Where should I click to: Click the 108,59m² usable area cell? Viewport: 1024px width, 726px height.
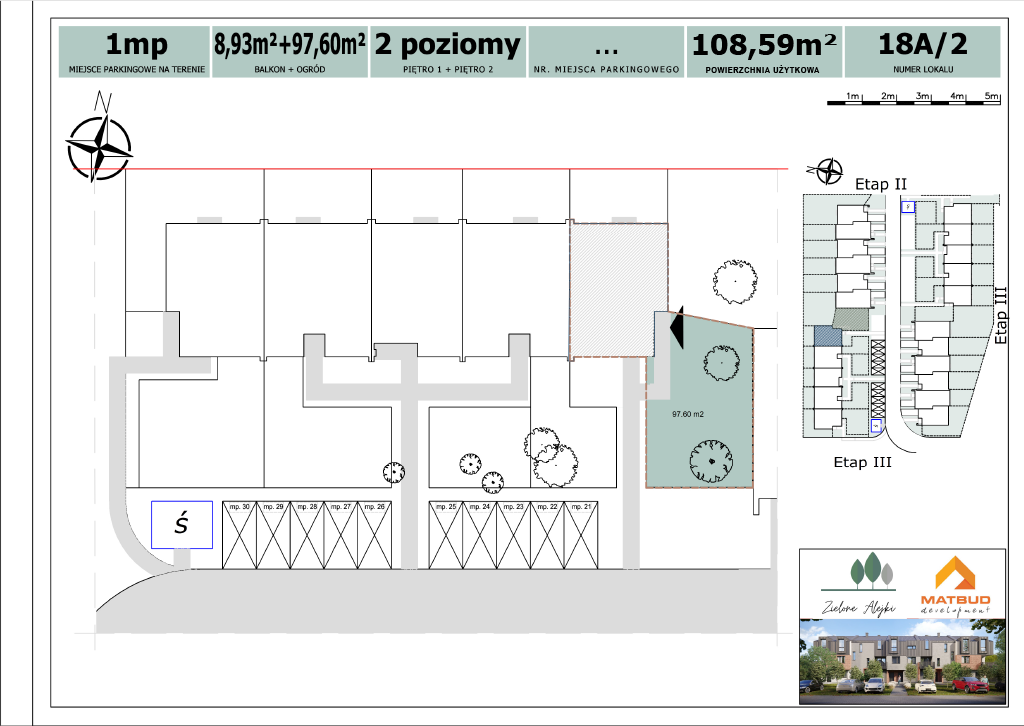[762, 52]
